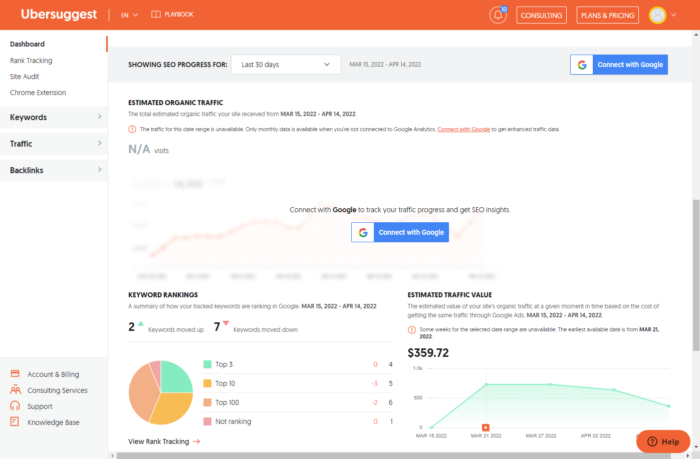
Task: Click the warning icon beside traffic unavailable notice
Action: (132, 129)
